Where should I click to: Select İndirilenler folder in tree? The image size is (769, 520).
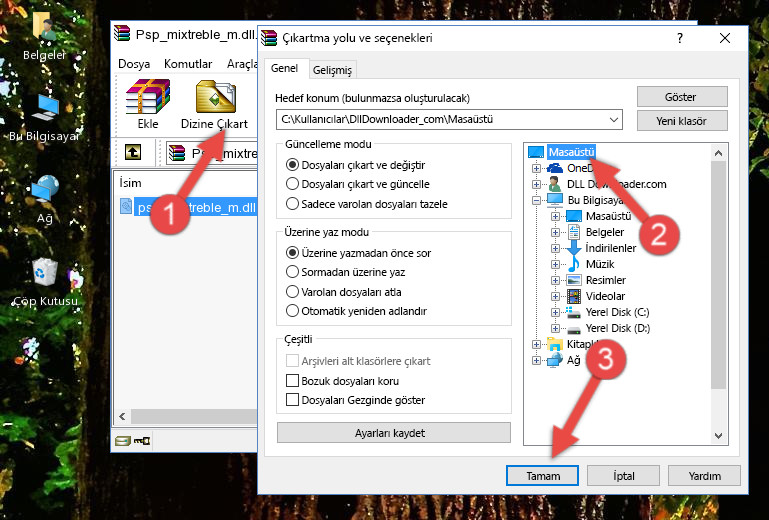(x=611, y=248)
